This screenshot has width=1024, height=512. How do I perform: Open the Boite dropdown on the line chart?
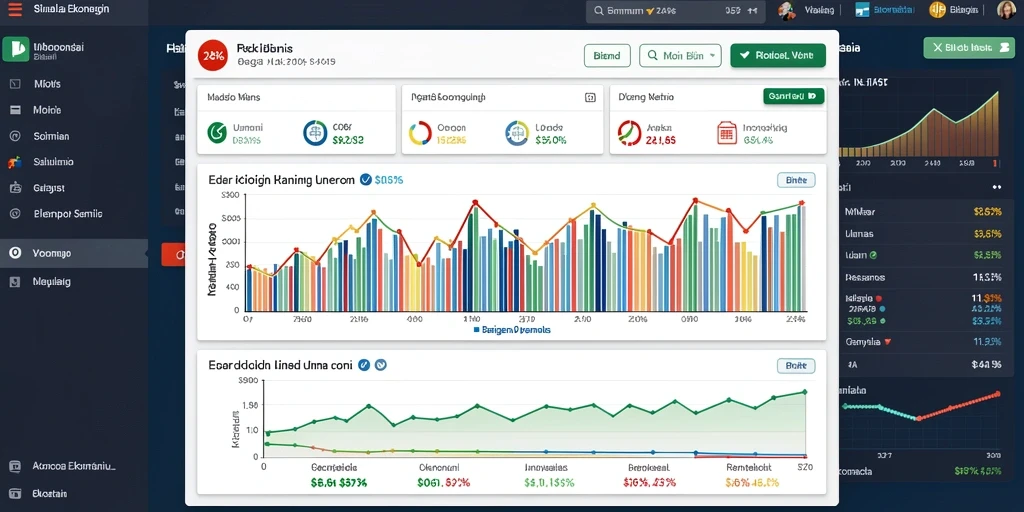(x=796, y=366)
